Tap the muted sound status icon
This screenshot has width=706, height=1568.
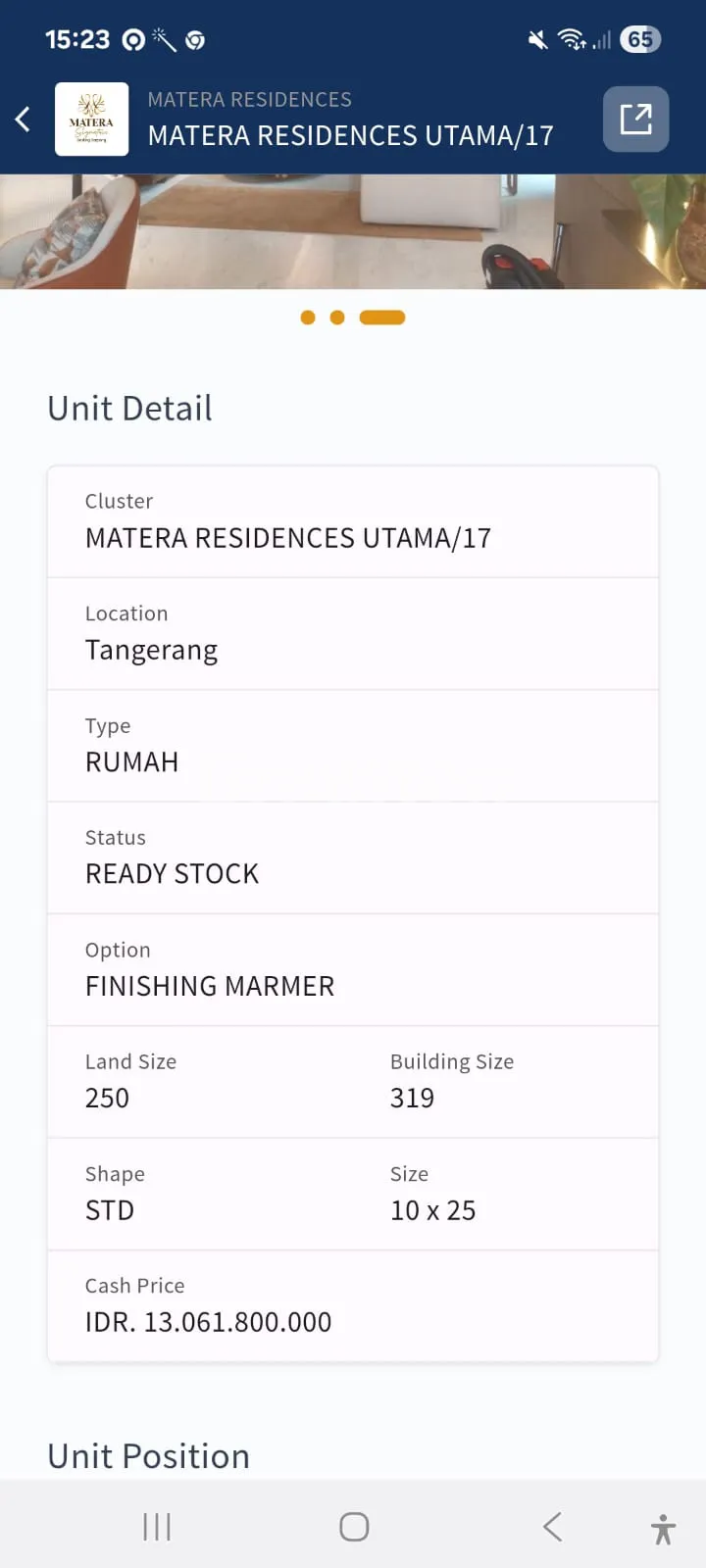pyautogui.click(x=537, y=40)
